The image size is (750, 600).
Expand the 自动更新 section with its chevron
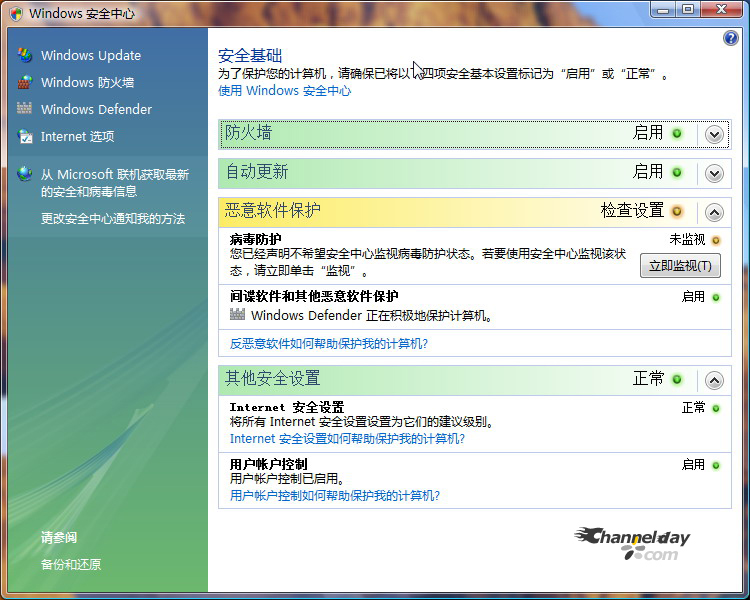click(x=714, y=174)
